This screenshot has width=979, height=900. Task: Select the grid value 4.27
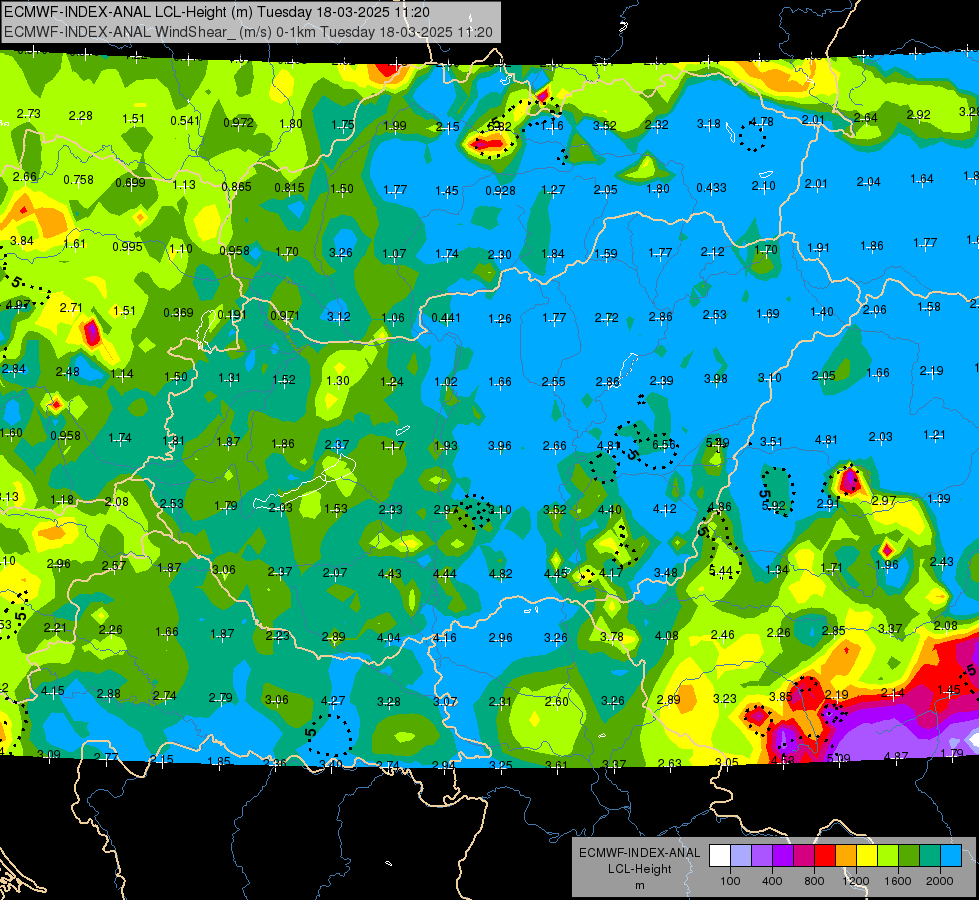(333, 701)
